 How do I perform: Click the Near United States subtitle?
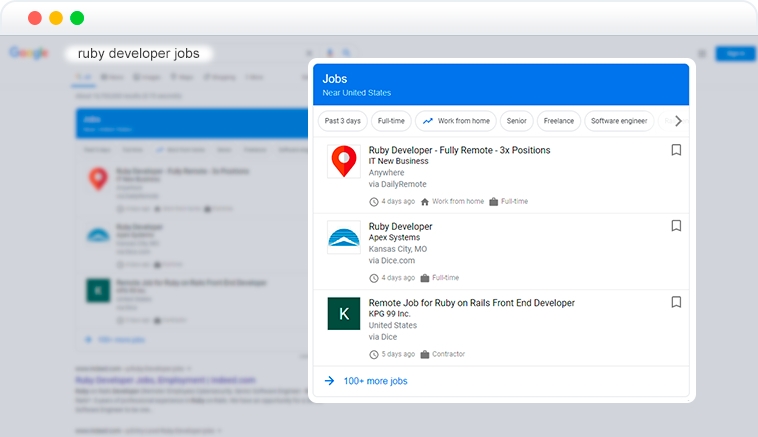click(357, 93)
